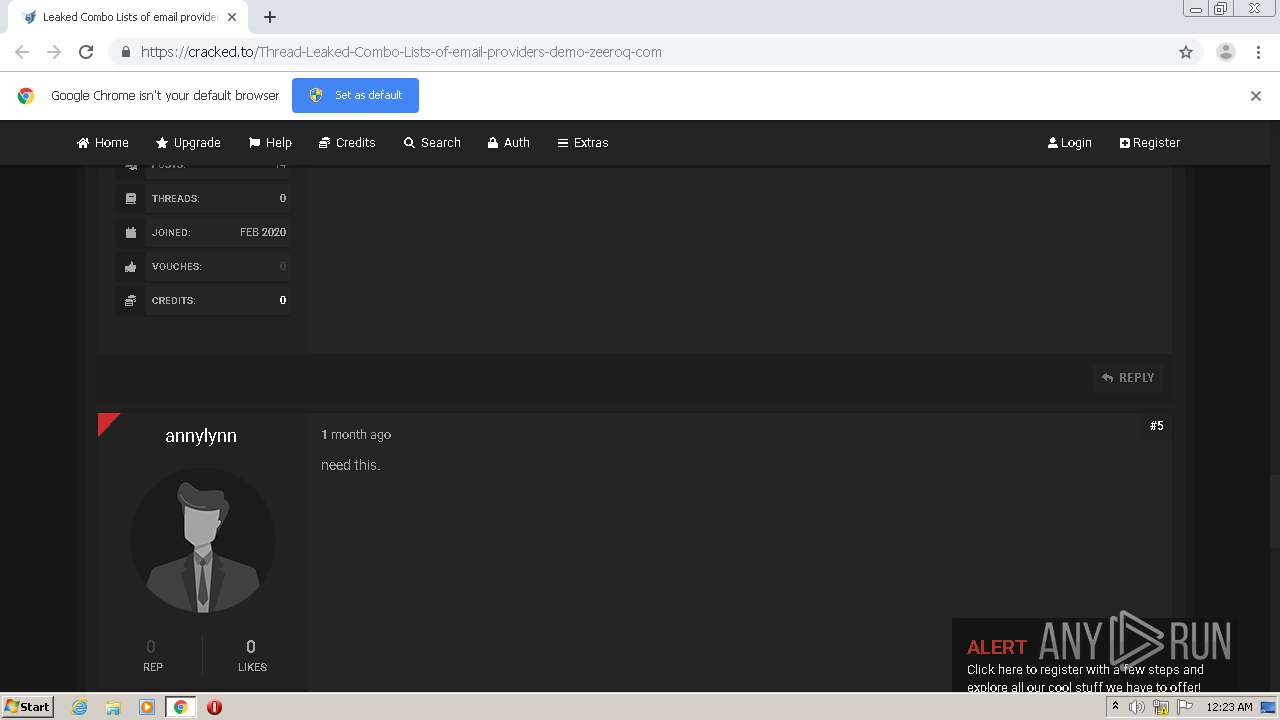Bookmark this page with star icon

point(1186,52)
